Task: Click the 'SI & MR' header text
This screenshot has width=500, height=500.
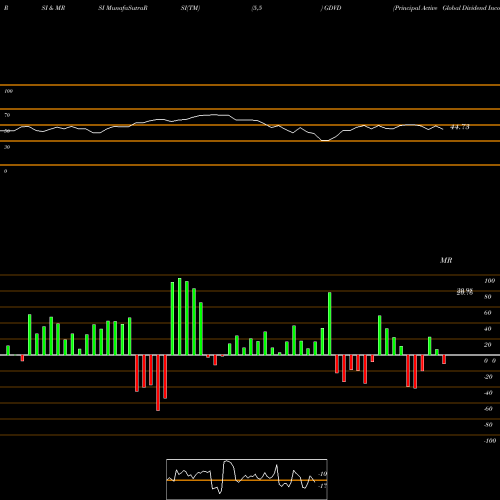Action: pos(53,8)
